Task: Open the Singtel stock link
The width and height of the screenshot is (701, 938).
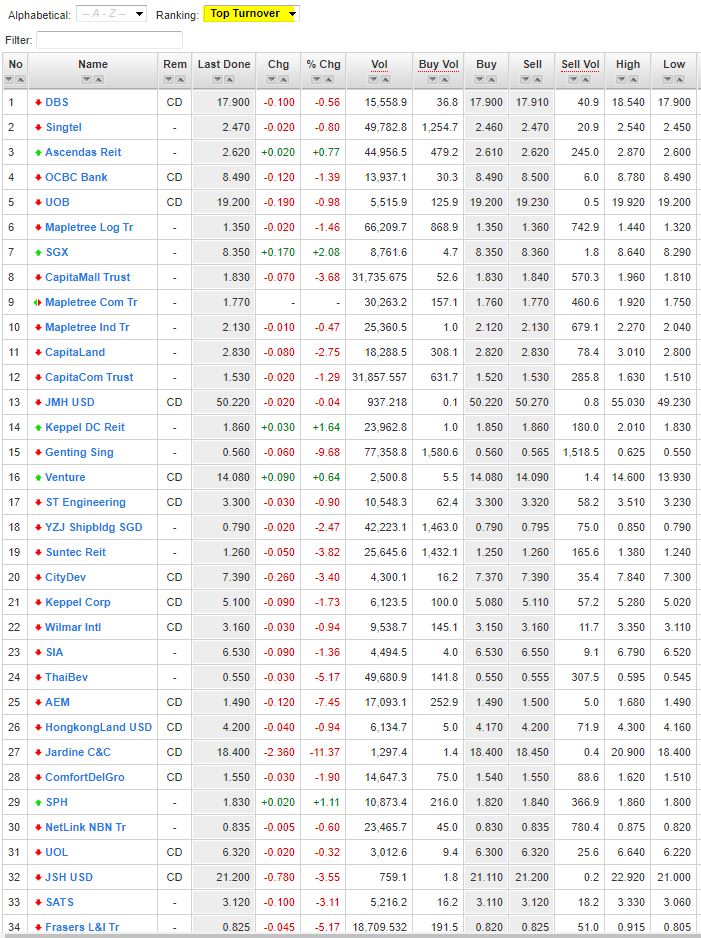Action: click(63, 127)
